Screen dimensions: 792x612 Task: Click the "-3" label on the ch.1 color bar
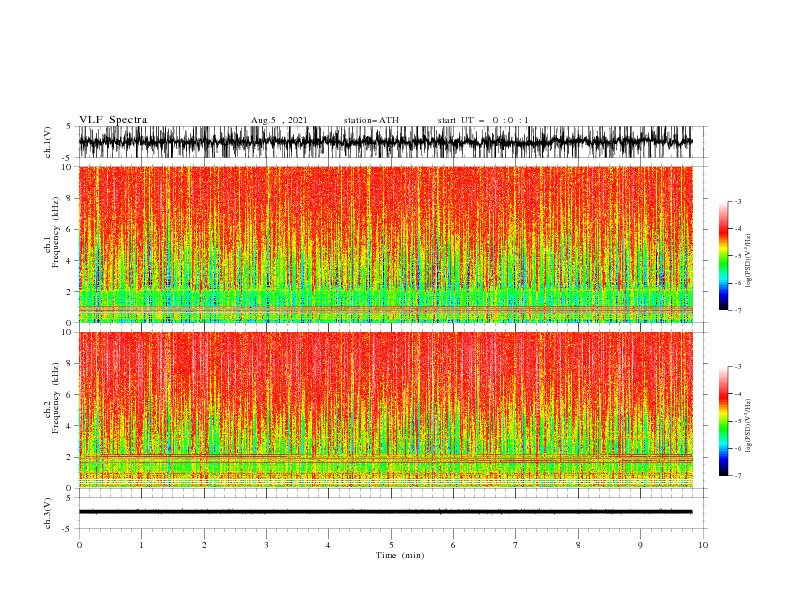point(738,201)
